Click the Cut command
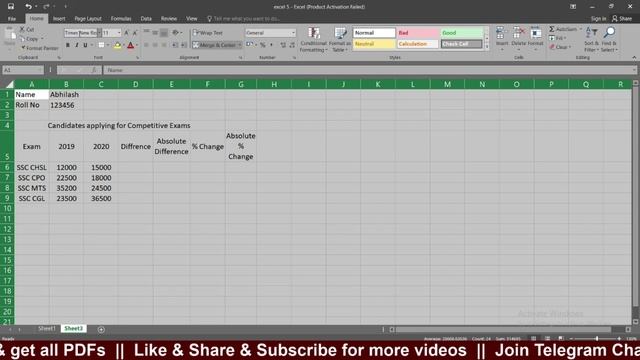 [x=27, y=29]
